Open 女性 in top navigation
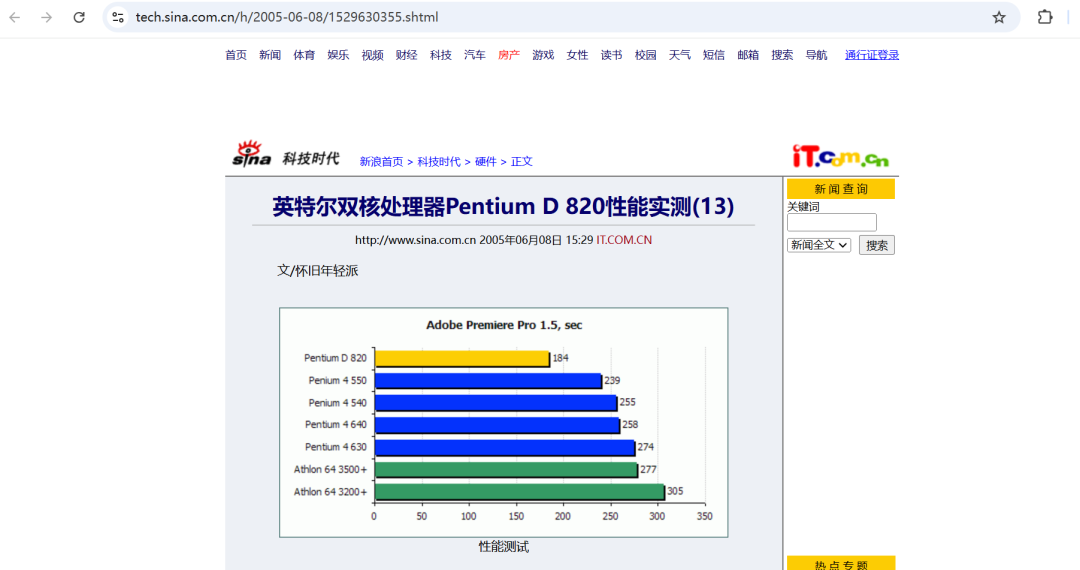1080x570 pixels. click(577, 55)
